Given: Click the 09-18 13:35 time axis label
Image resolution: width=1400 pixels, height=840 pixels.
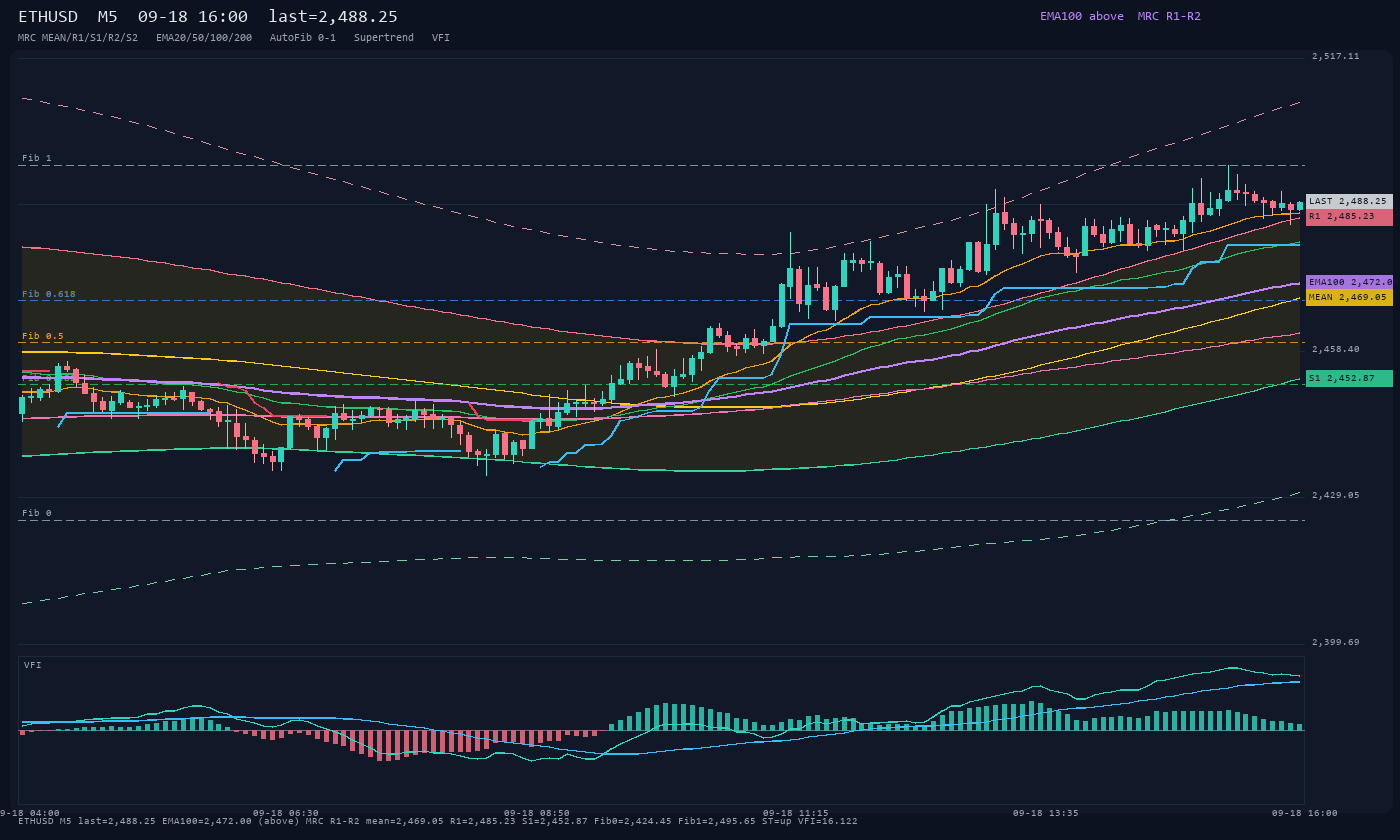Looking at the screenshot, I should [1046, 813].
